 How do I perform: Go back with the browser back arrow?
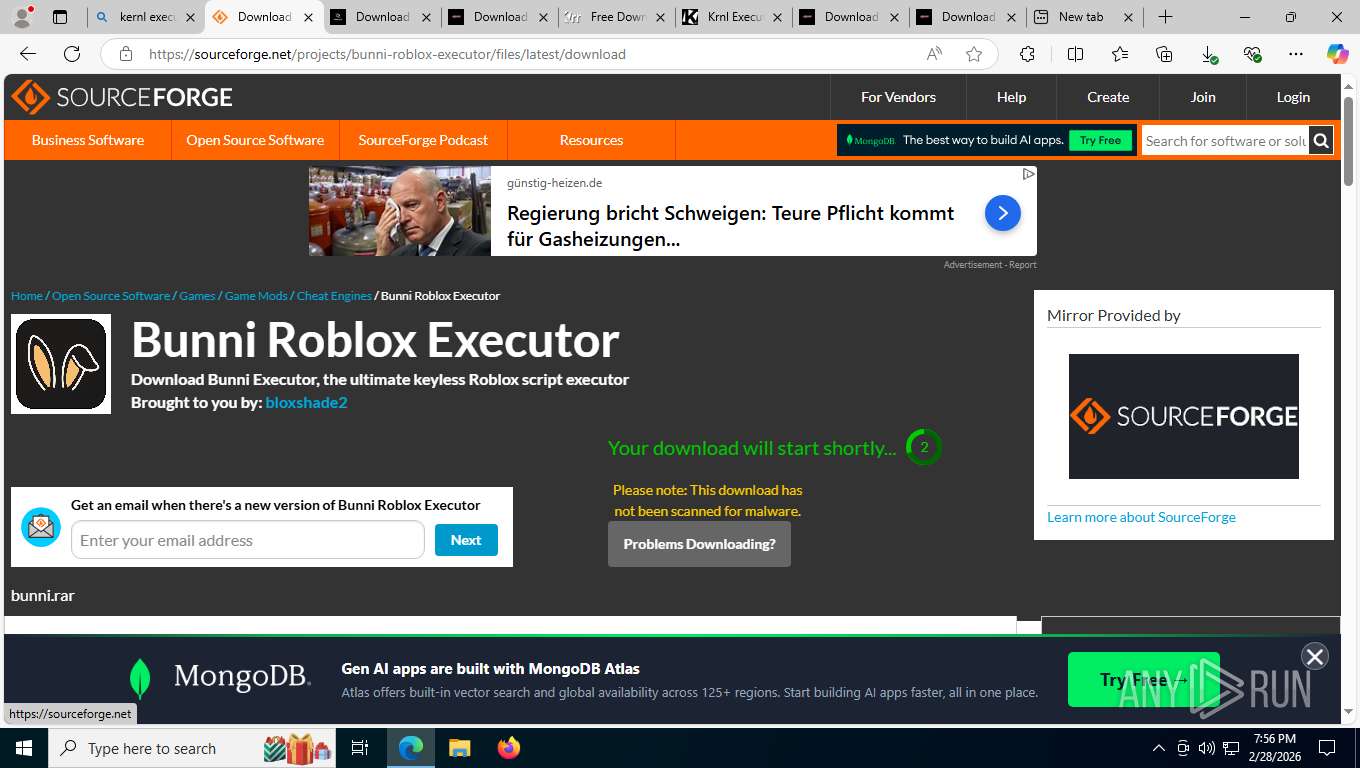28,54
